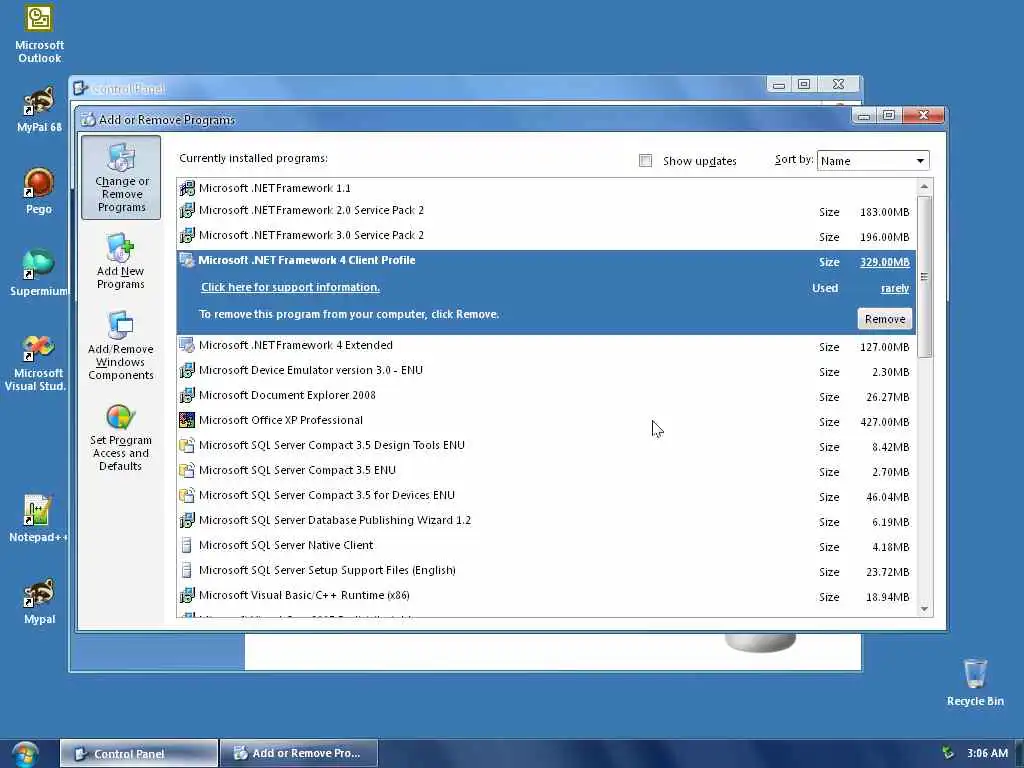This screenshot has height=768, width=1024.
Task: Click Microsoft Device Emulator entry icon
Action: pos(187,370)
